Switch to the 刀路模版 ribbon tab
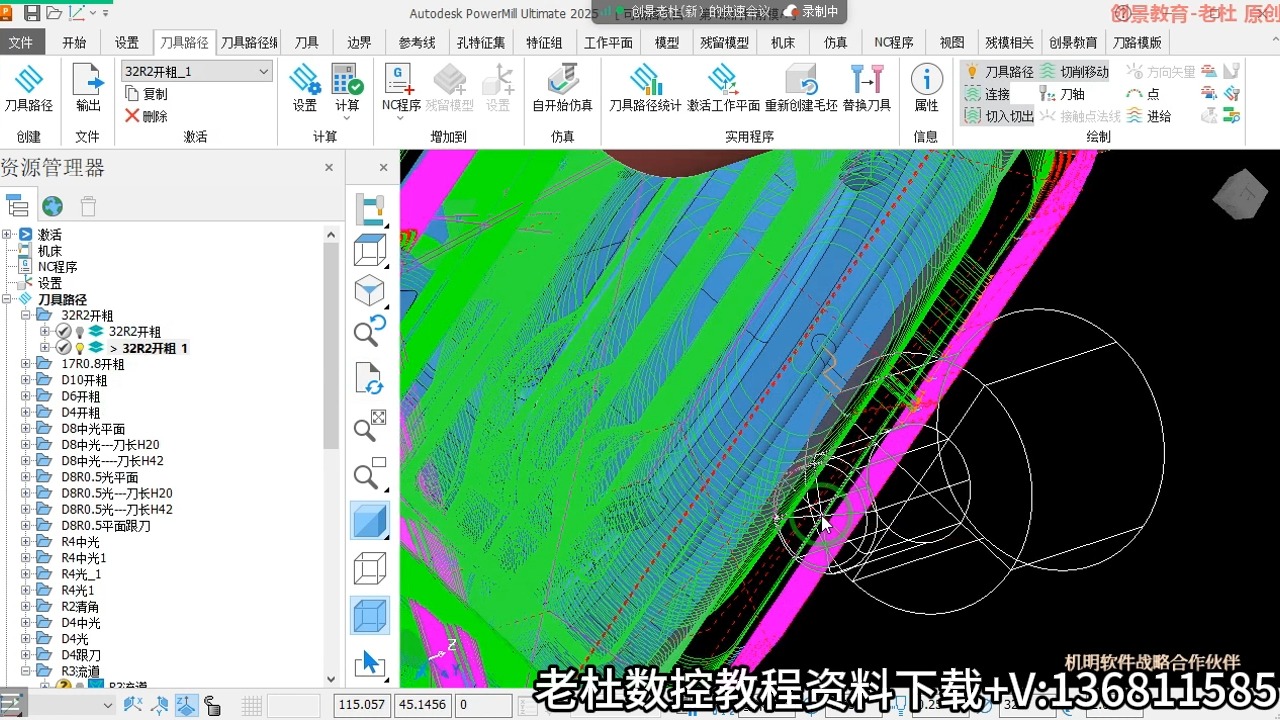The image size is (1280, 720). [x=1137, y=43]
